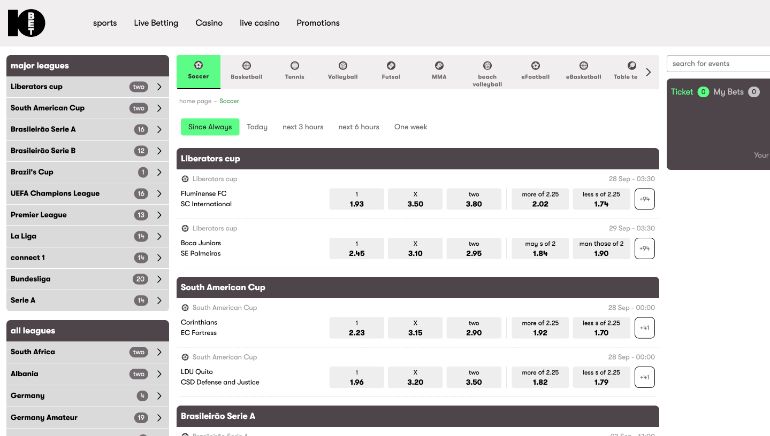Viewport: 770px width, 436px height.
Task: Open the 10Bet logo home link
Action: (x=27, y=23)
